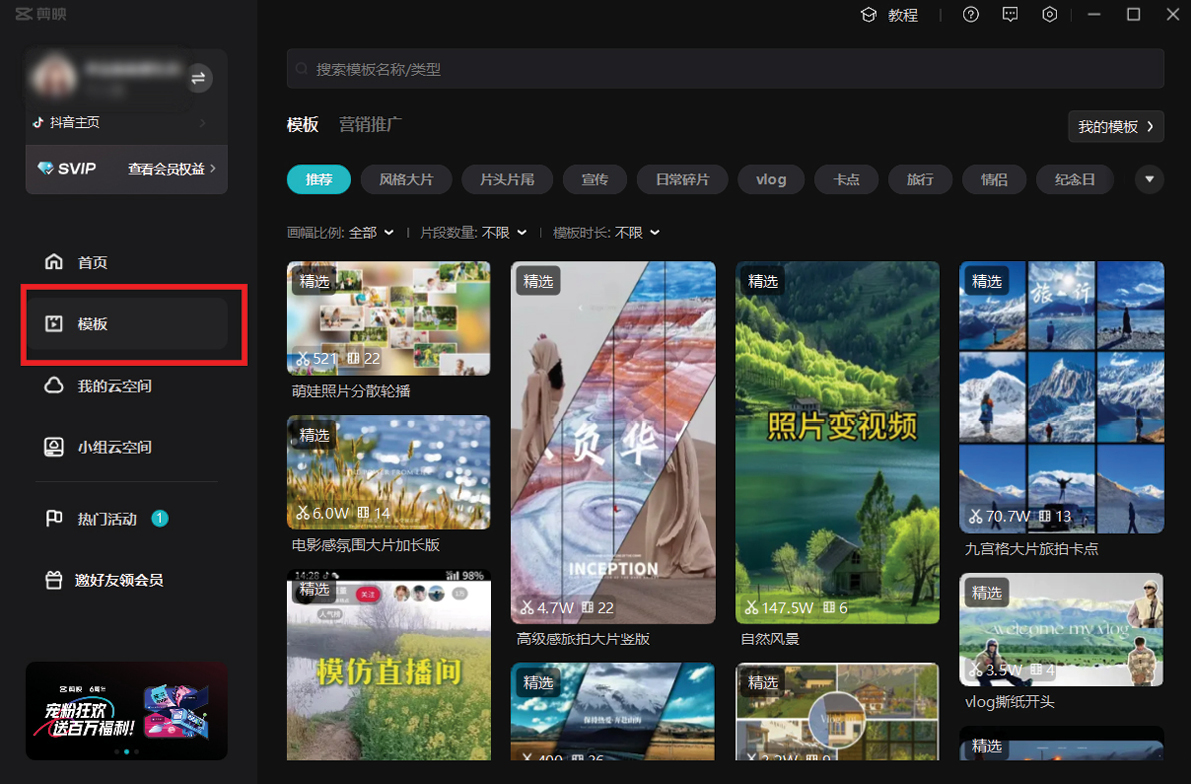Select the vlog category filter
1191x784 pixels.
(771, 180)
